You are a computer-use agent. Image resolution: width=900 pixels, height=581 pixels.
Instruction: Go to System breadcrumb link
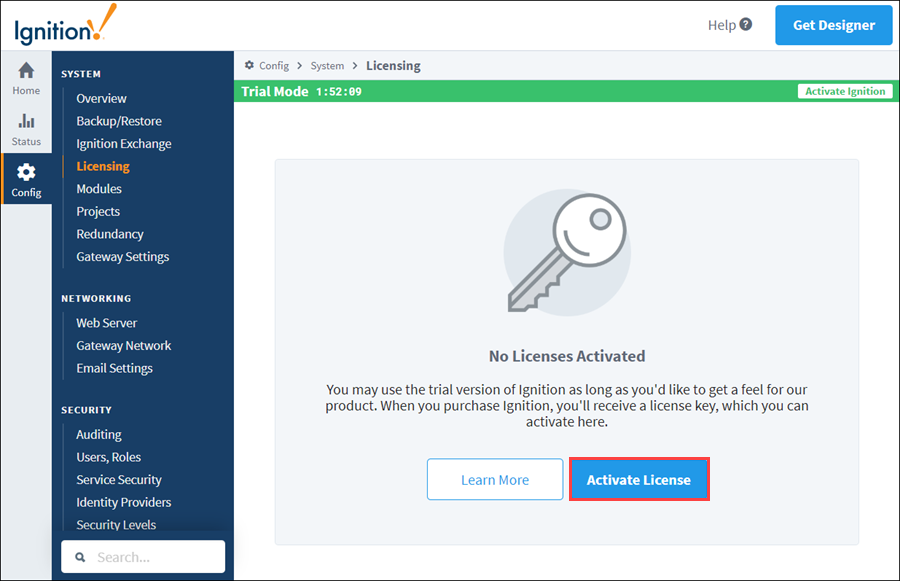pos(327,65)
